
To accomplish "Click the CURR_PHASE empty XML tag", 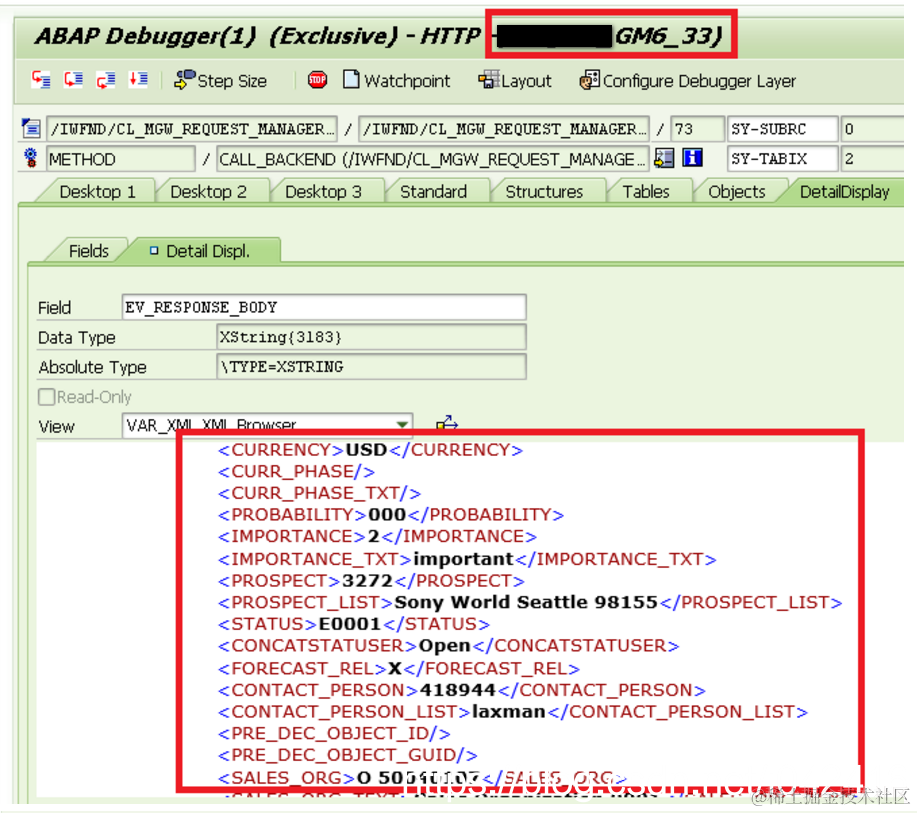I will (297, 471).
